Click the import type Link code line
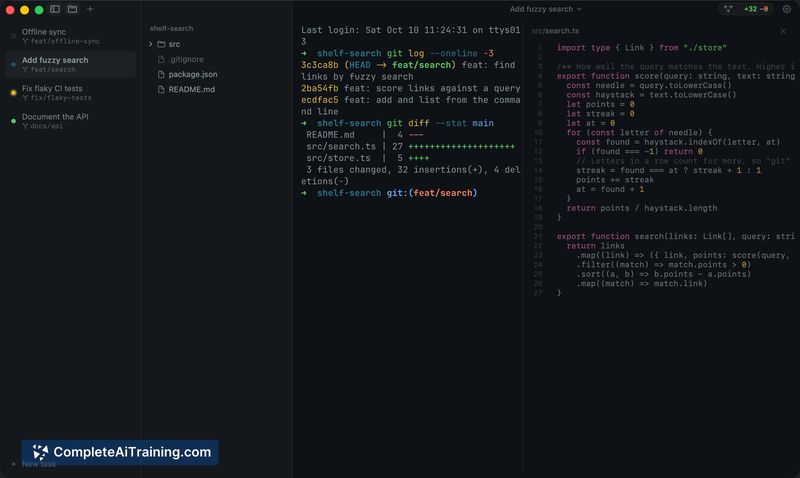The height and width of the screenshot is (478, 800). tap(641, 48)
